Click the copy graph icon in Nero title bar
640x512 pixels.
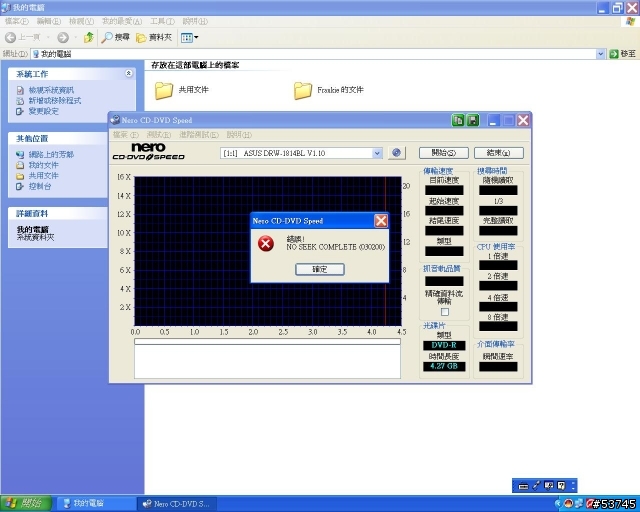pos(458,120)
